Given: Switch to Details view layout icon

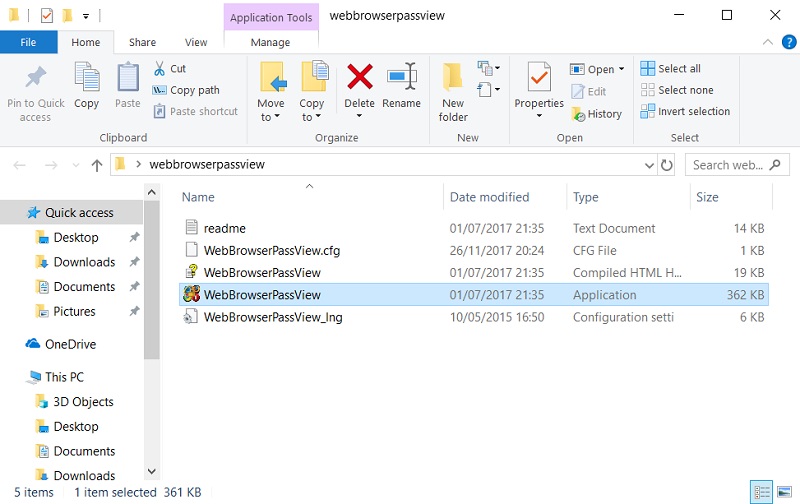Looking at the screenshot, I should click(761, 492).
